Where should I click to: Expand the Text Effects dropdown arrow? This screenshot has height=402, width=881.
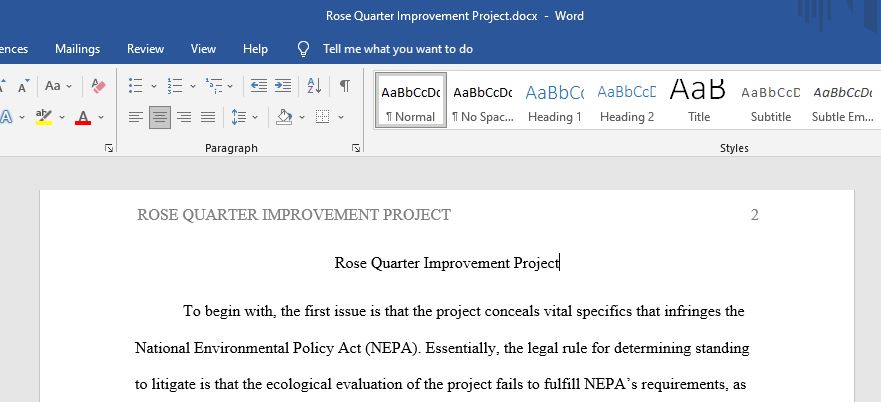tap(22, 118)
